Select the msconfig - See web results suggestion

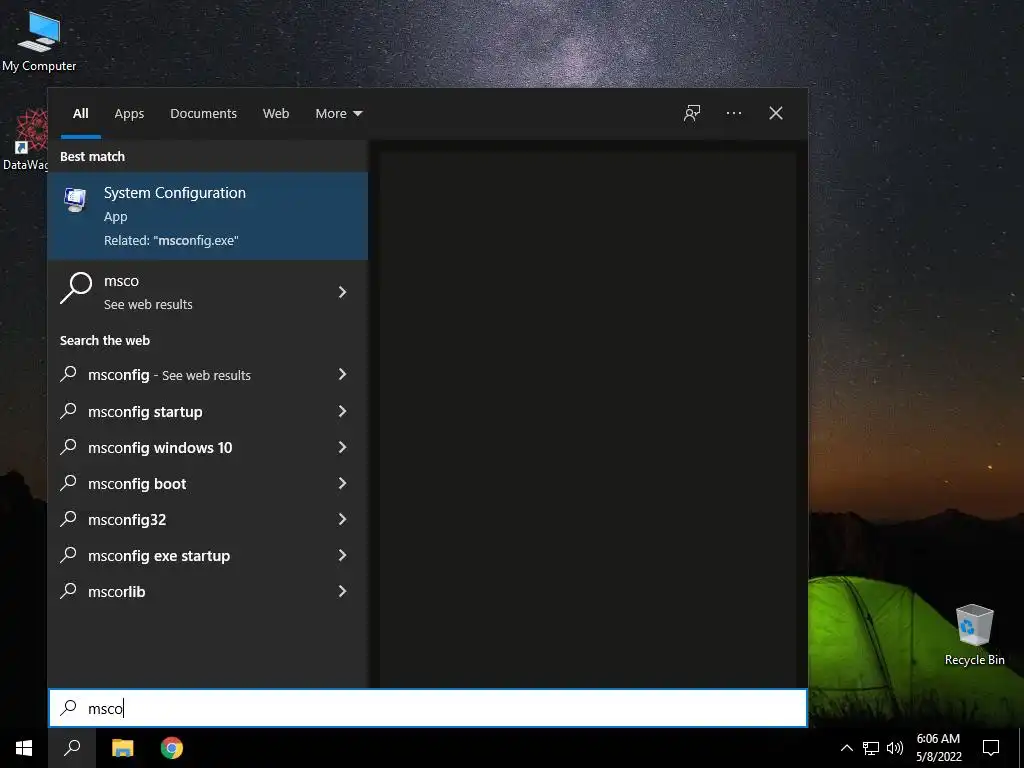208,375
